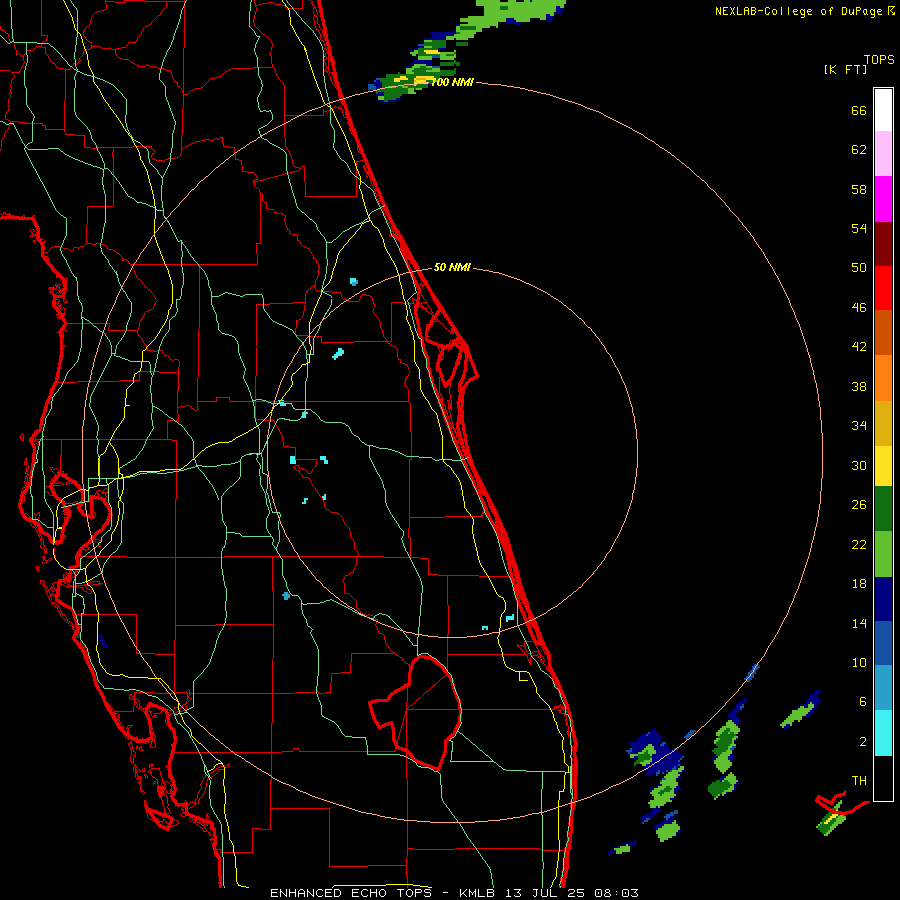
Task: Click the dark red legend swatch
Action: click(883, 244)
